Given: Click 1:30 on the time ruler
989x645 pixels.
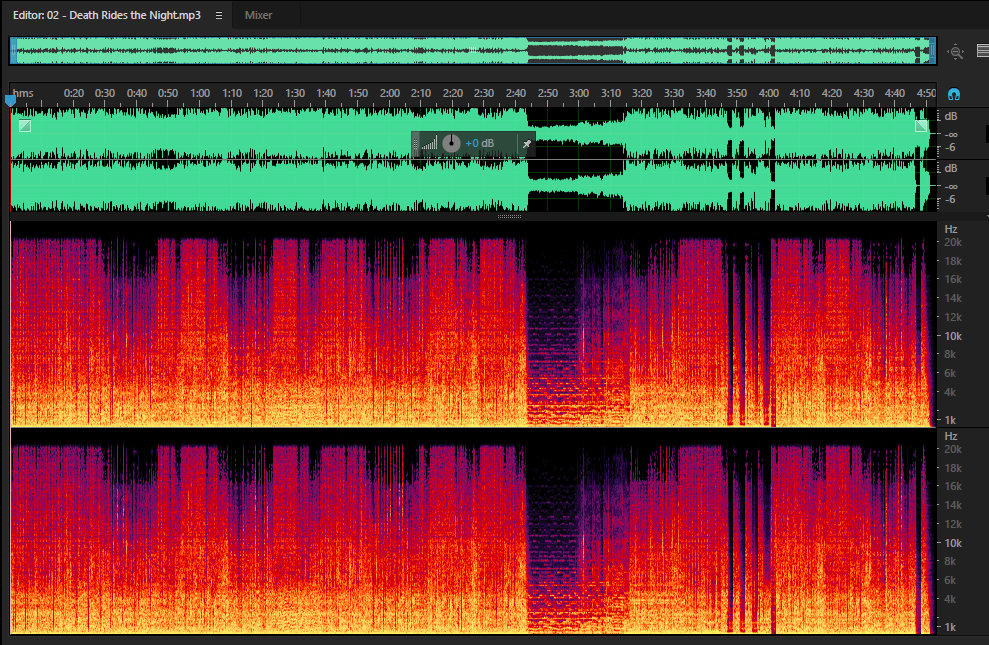Looking at the screenshot, I should (x=295, y=93).
